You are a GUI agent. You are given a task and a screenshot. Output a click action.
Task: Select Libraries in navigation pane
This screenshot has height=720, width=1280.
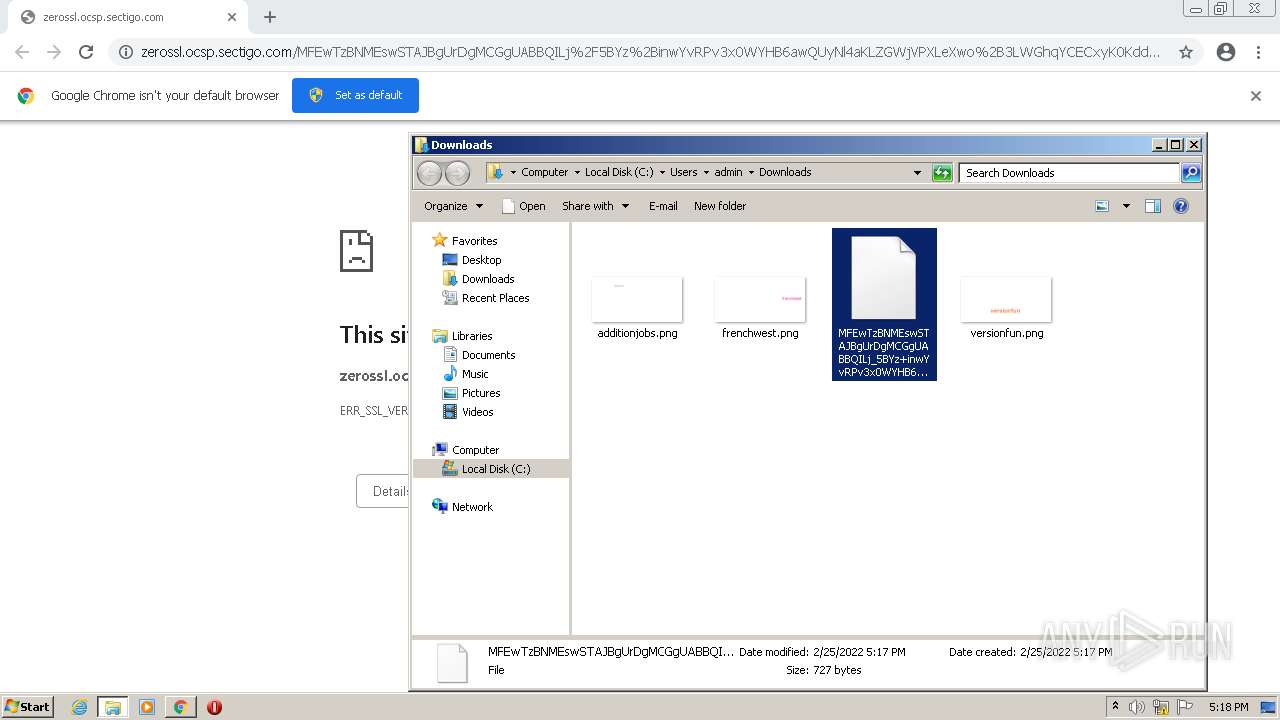(472, 336)
